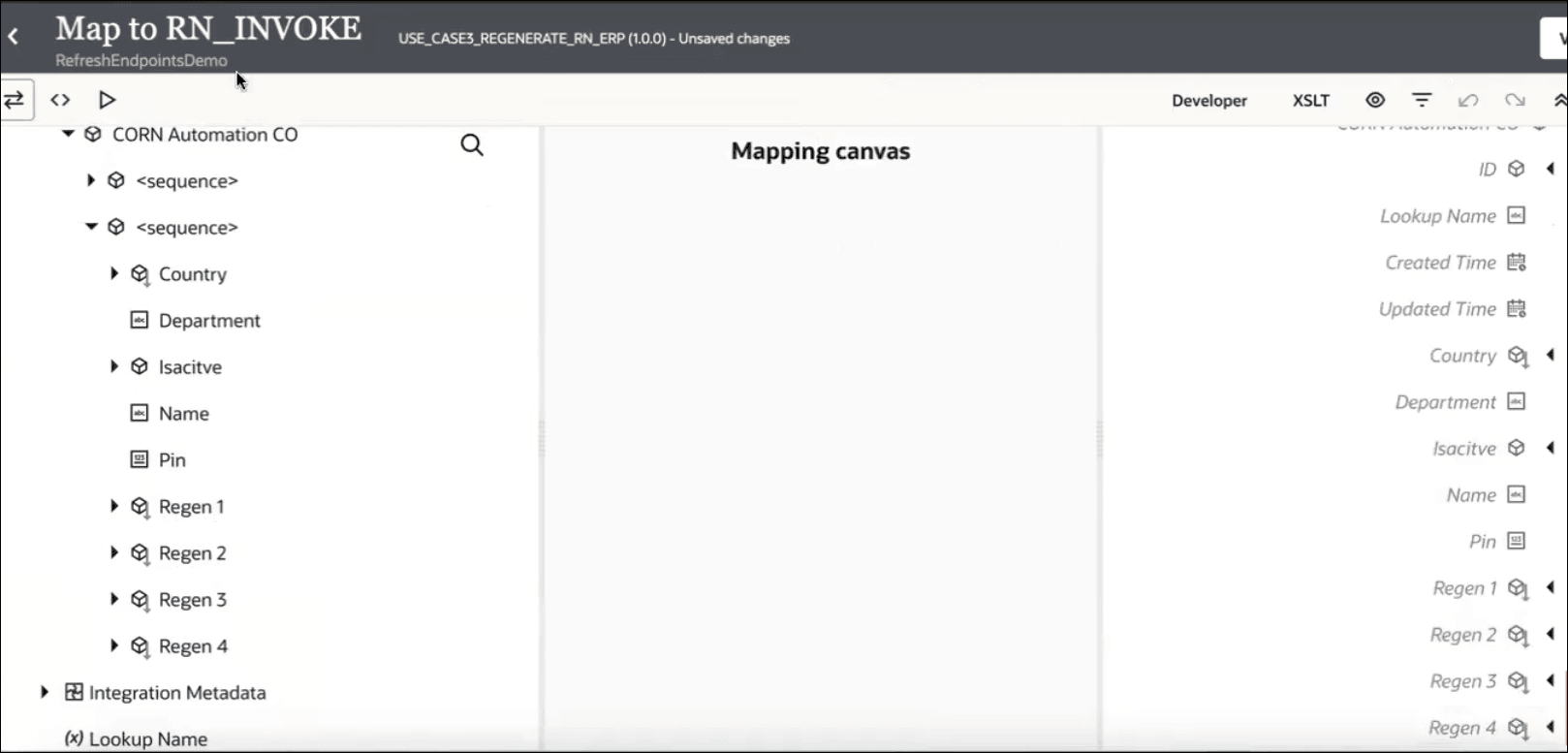Expand the target Country node arrow
This screenshot has width=1568, height=753.
pos(1551,355)
